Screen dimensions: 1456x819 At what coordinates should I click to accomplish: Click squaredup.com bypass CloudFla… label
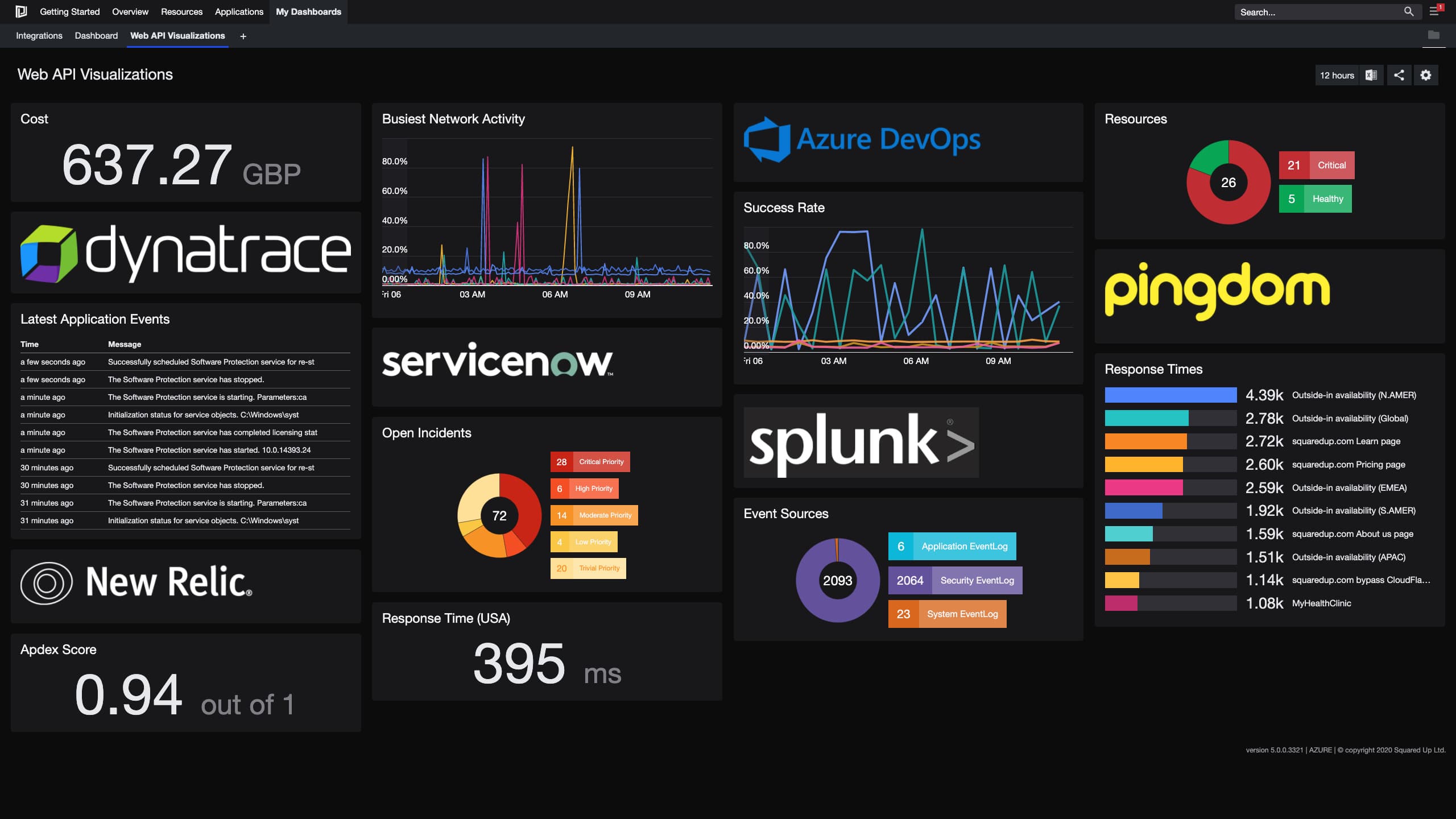coord(1361,580)
